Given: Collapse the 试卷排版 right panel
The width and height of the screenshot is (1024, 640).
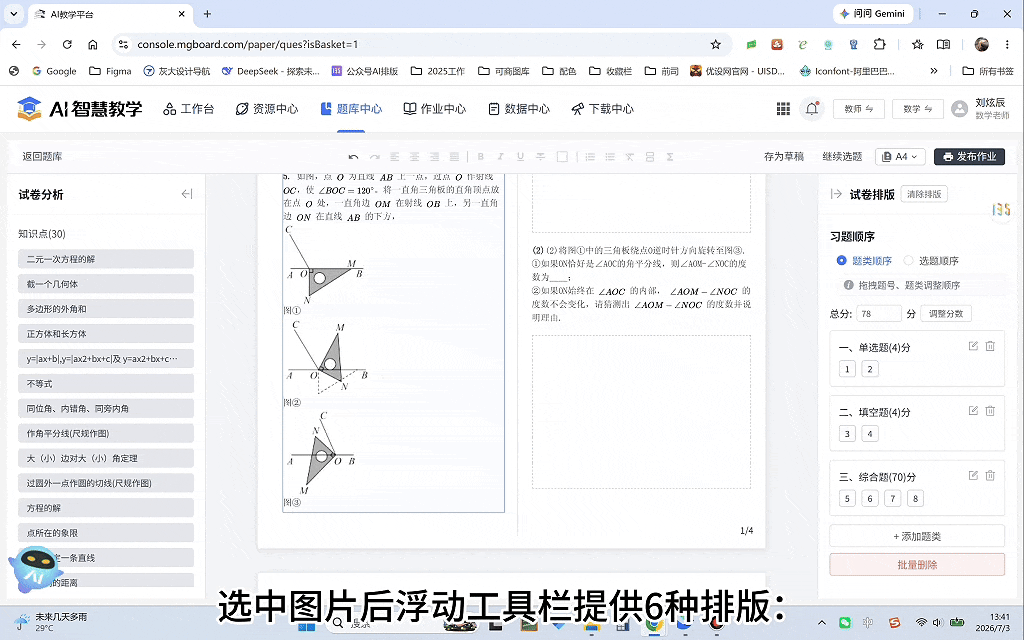Looking at the screenshot, I should point(836,194).
